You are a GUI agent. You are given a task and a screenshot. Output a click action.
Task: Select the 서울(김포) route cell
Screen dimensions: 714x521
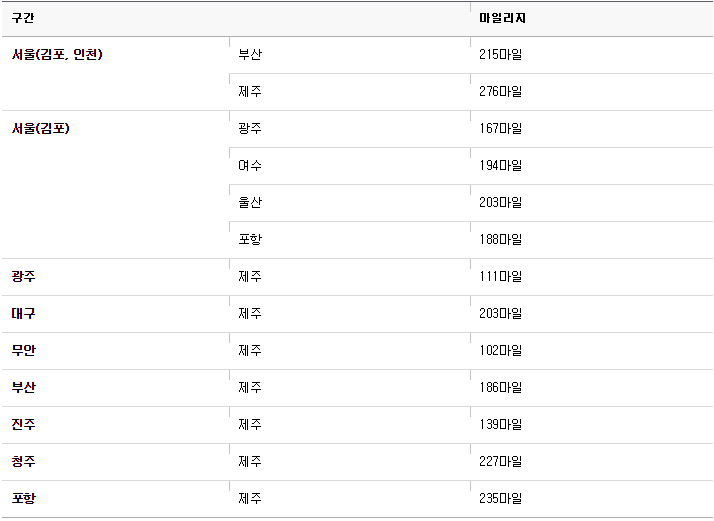(x=41, y=128)
